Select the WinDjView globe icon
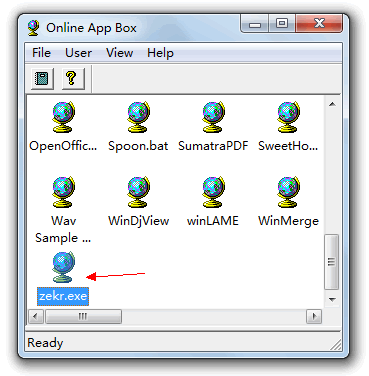Screen dimensions: 369x376 point(138,192)
